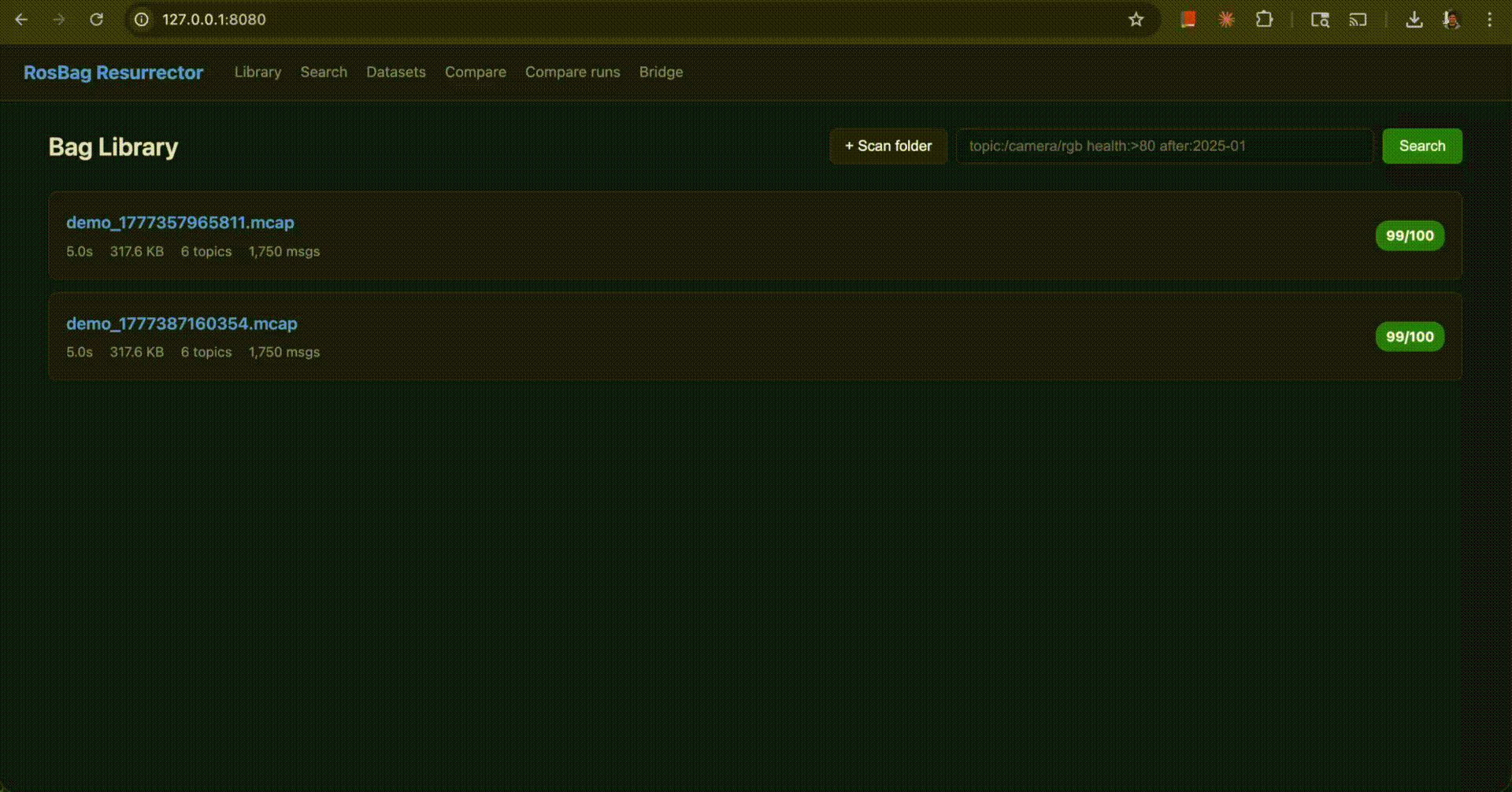Screen dimensions: 1512x792
Task: Open the browser downloads icon
Action: 1414,20
